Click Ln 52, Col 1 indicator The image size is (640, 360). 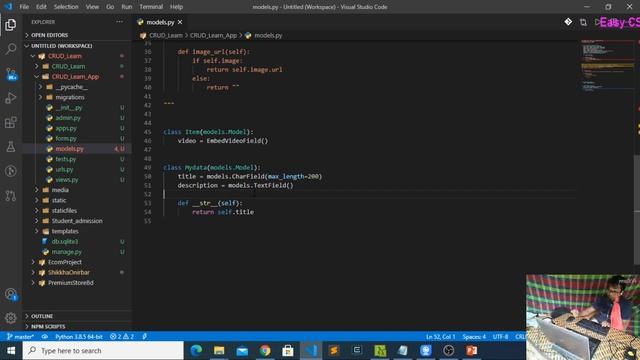[x=440, y=337]
